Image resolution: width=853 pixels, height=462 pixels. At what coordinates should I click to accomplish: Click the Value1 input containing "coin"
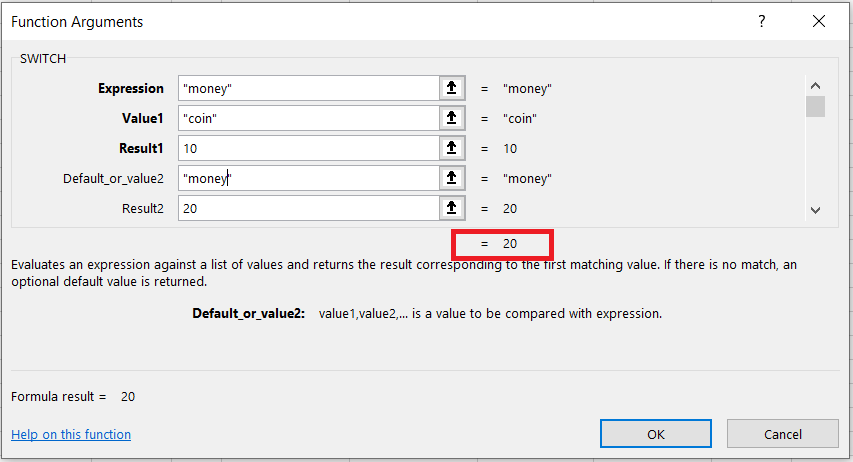point(308,118)
